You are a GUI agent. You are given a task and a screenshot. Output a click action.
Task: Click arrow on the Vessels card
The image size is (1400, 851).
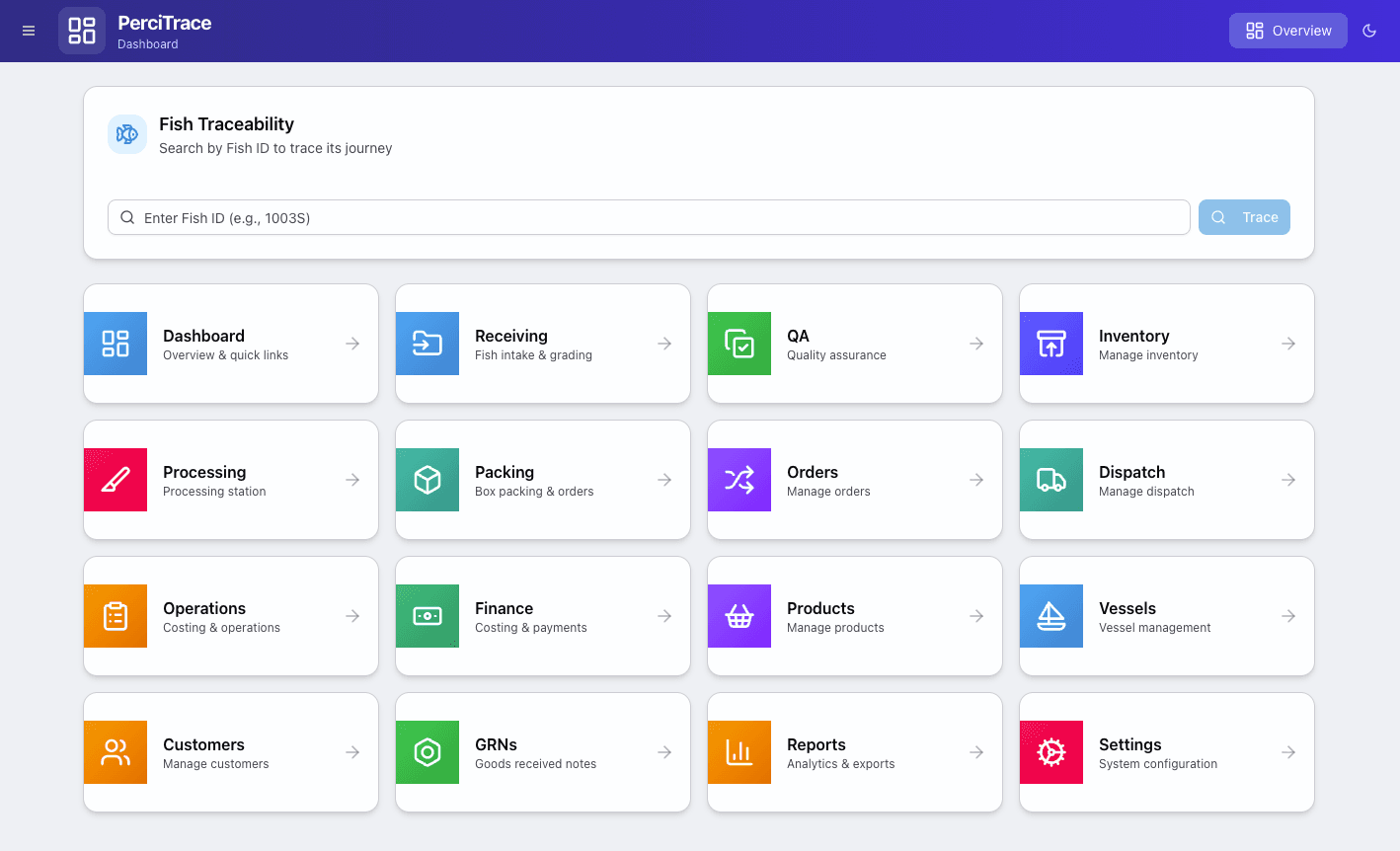pos(1288,616)
